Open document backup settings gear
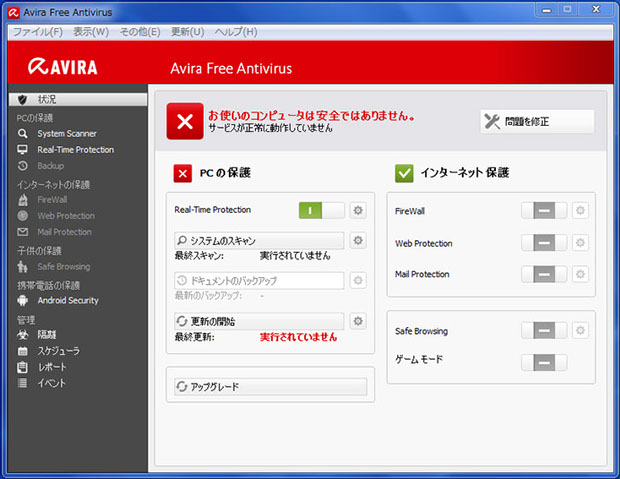 click(358, 280)
